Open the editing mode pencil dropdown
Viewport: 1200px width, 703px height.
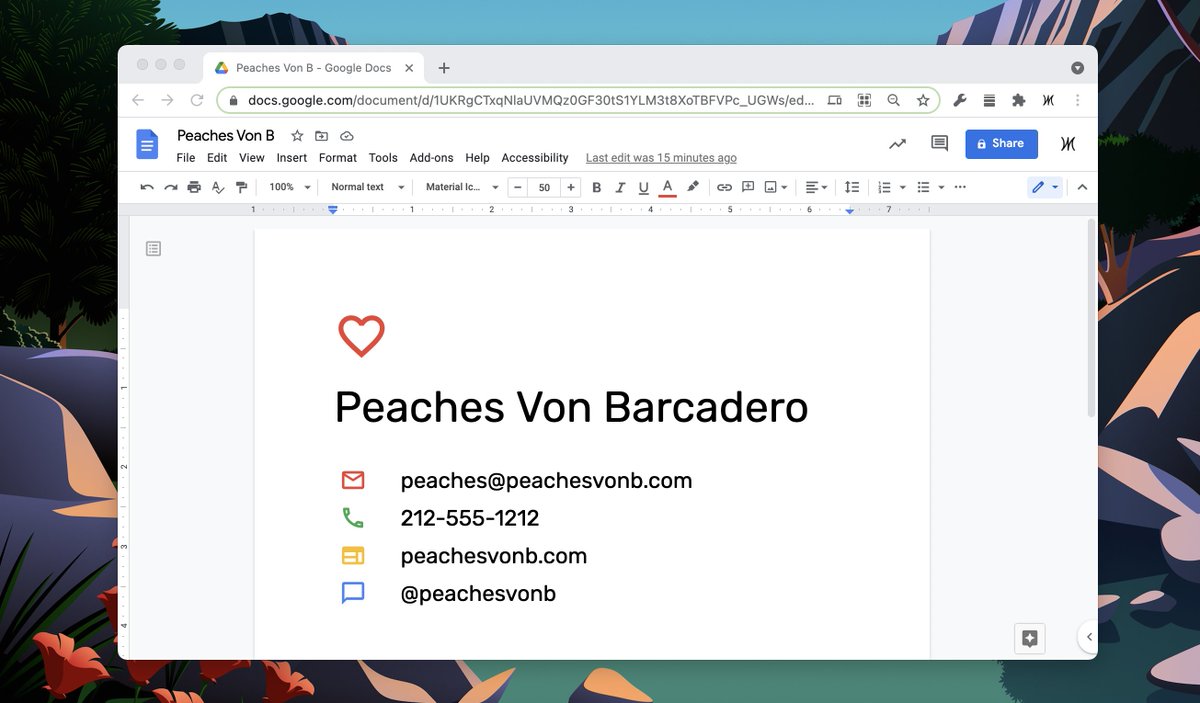tap(1045, 187)
